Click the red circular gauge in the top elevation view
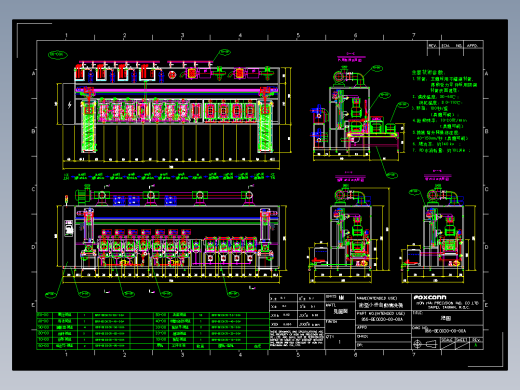Screen dimensions: 520x390 tap(172, 75)
